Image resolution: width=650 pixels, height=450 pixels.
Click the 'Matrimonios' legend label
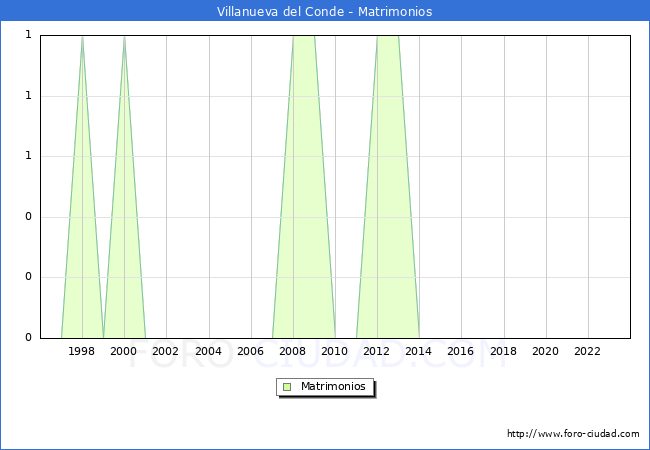(x=333, y=386)
